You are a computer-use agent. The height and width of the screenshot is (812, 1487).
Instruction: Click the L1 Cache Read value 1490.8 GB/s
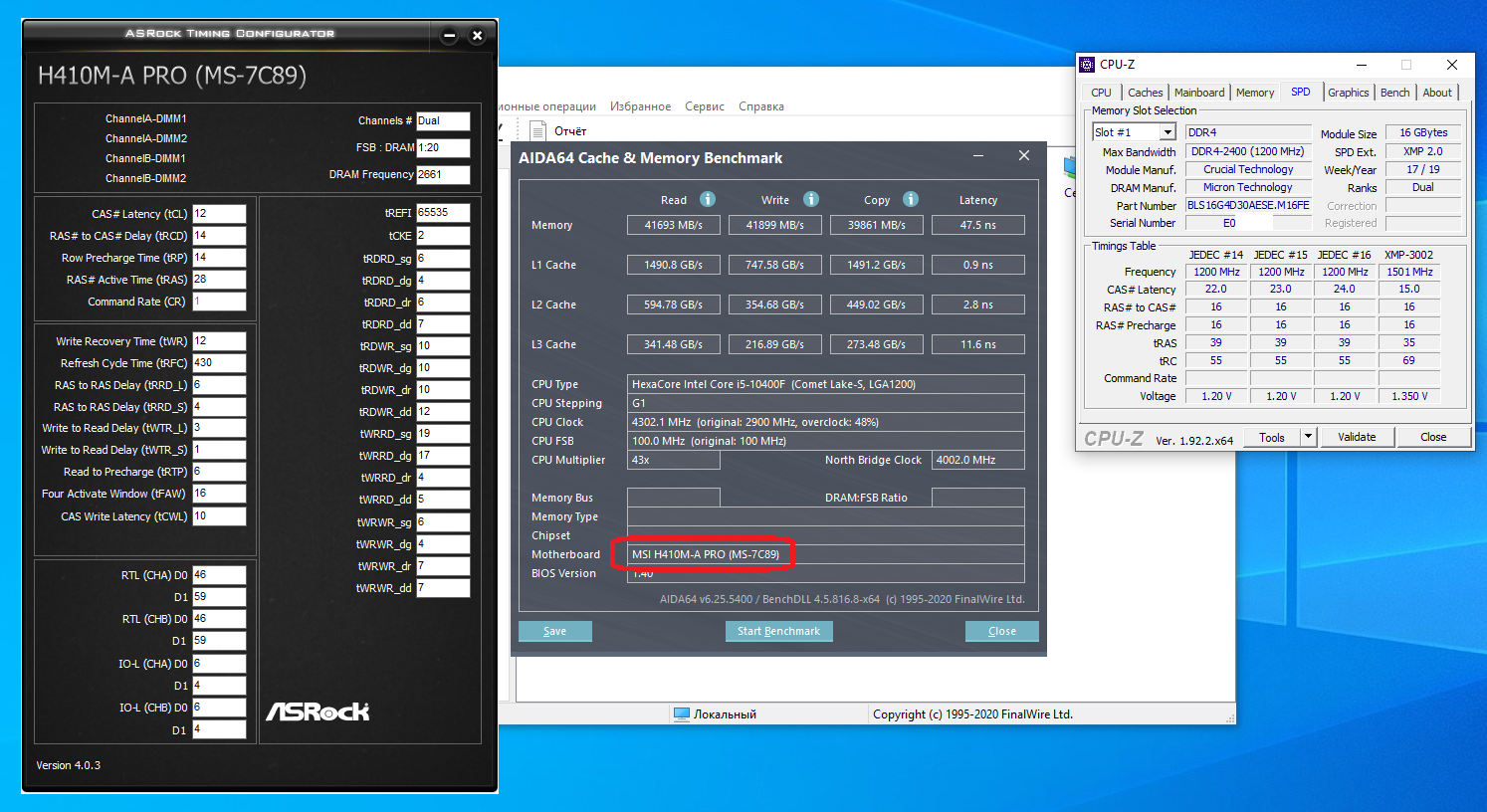[x=673, y=265]
